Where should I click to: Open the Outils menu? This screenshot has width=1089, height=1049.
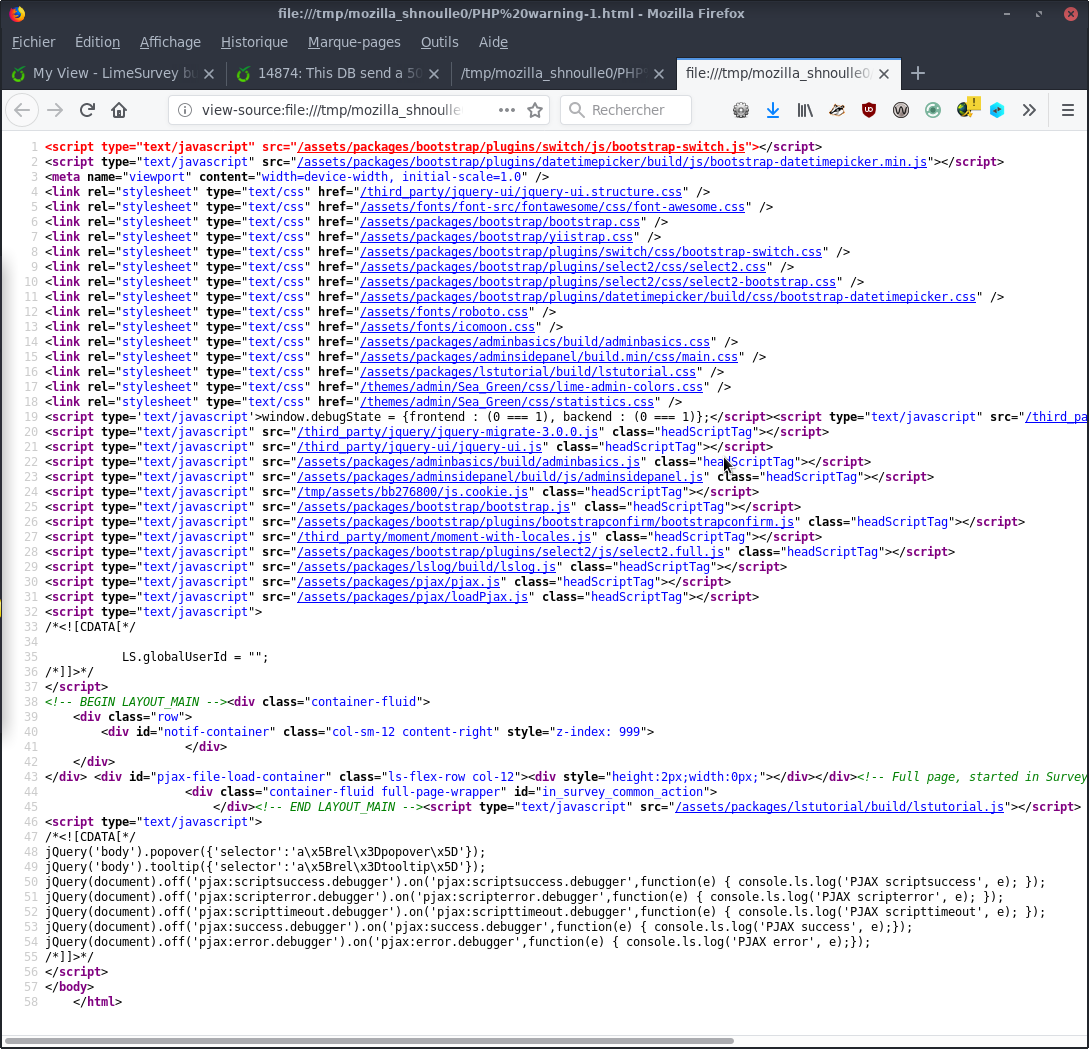(439, 42)
